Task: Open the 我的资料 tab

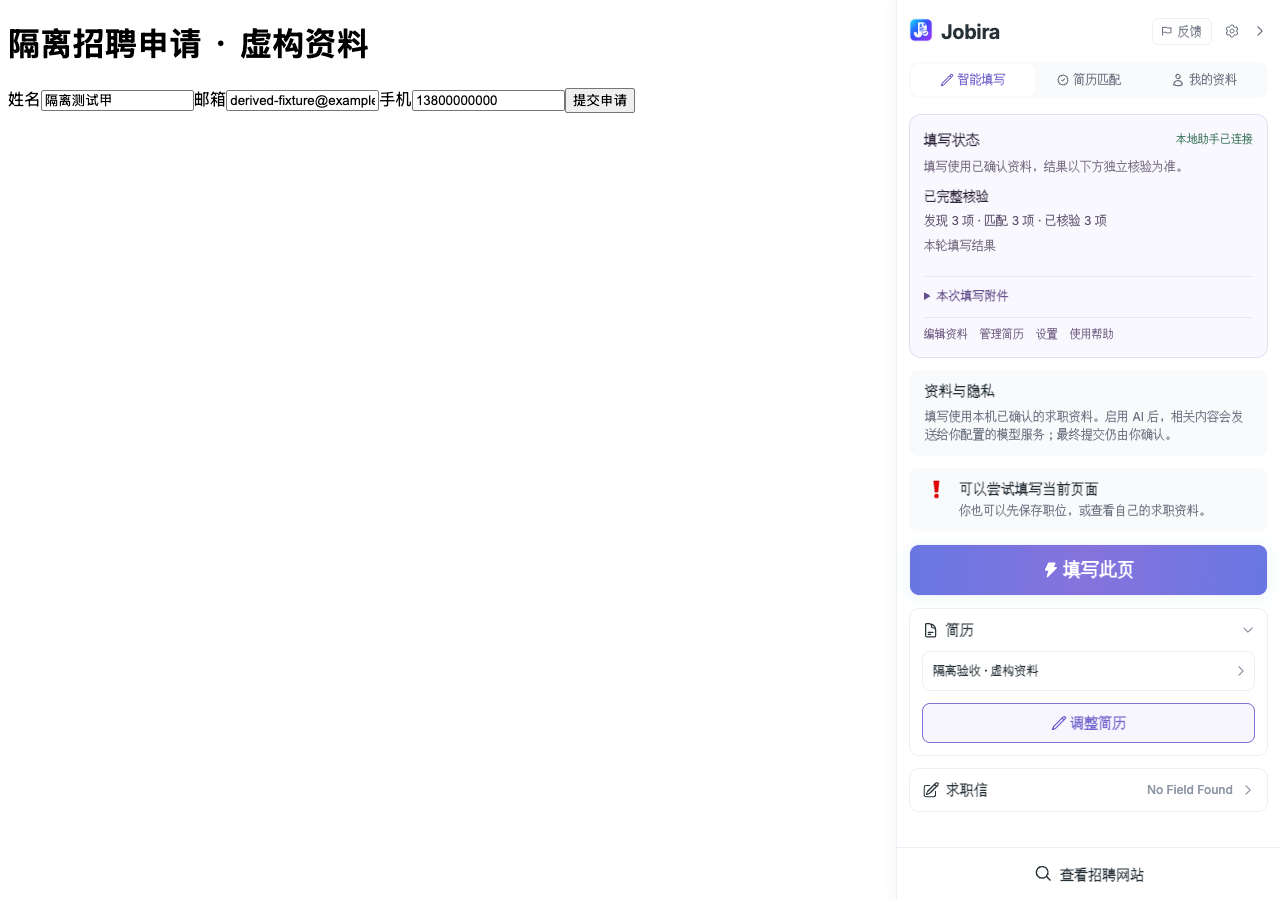Action: [1205, 80]
